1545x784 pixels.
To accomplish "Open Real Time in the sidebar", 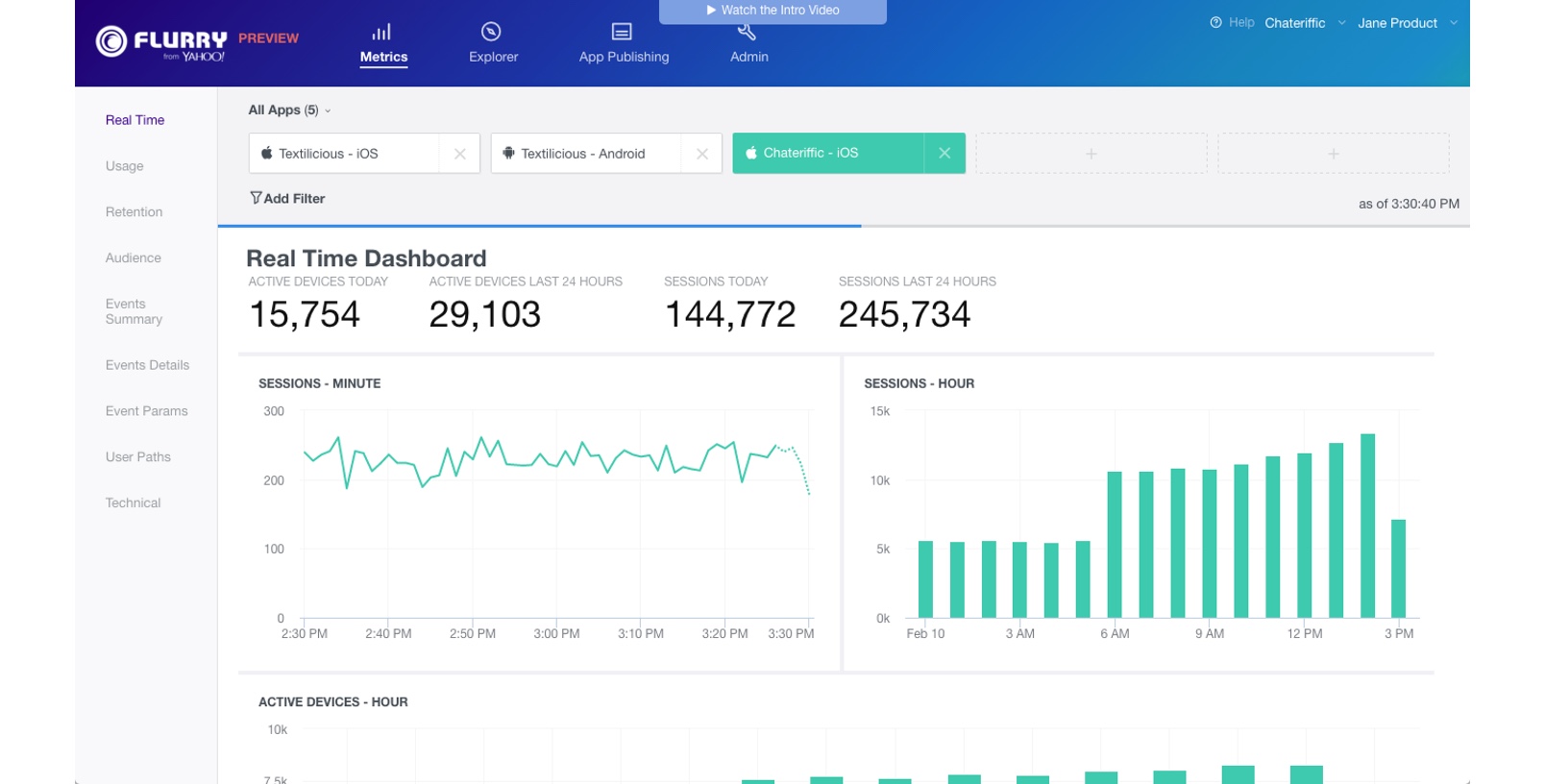I will [x=135, y=120].
